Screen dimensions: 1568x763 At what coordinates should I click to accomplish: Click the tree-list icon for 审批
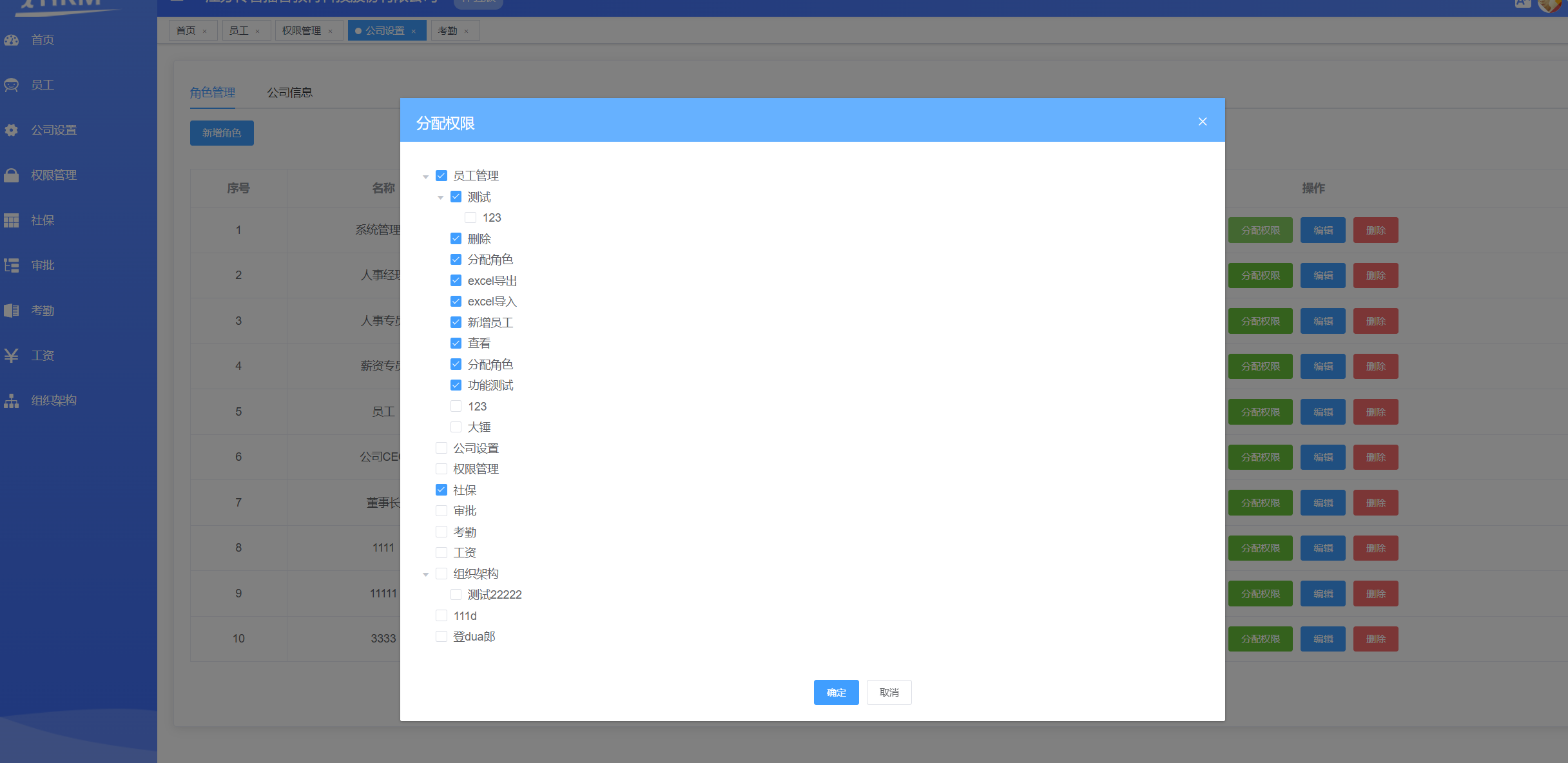click(x=12, y=266)
